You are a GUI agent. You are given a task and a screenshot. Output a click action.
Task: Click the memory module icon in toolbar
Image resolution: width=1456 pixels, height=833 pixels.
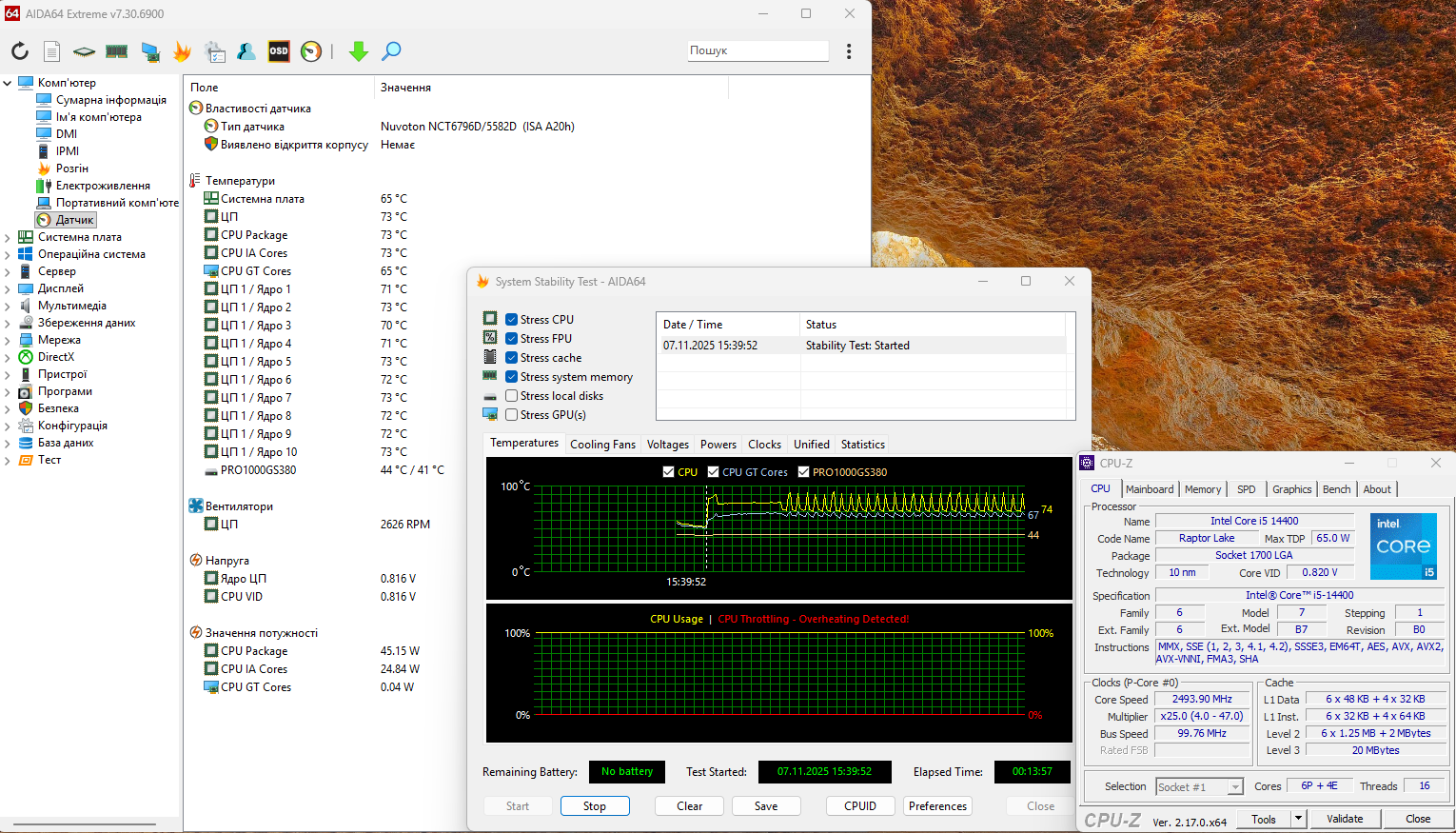[117, 51]
